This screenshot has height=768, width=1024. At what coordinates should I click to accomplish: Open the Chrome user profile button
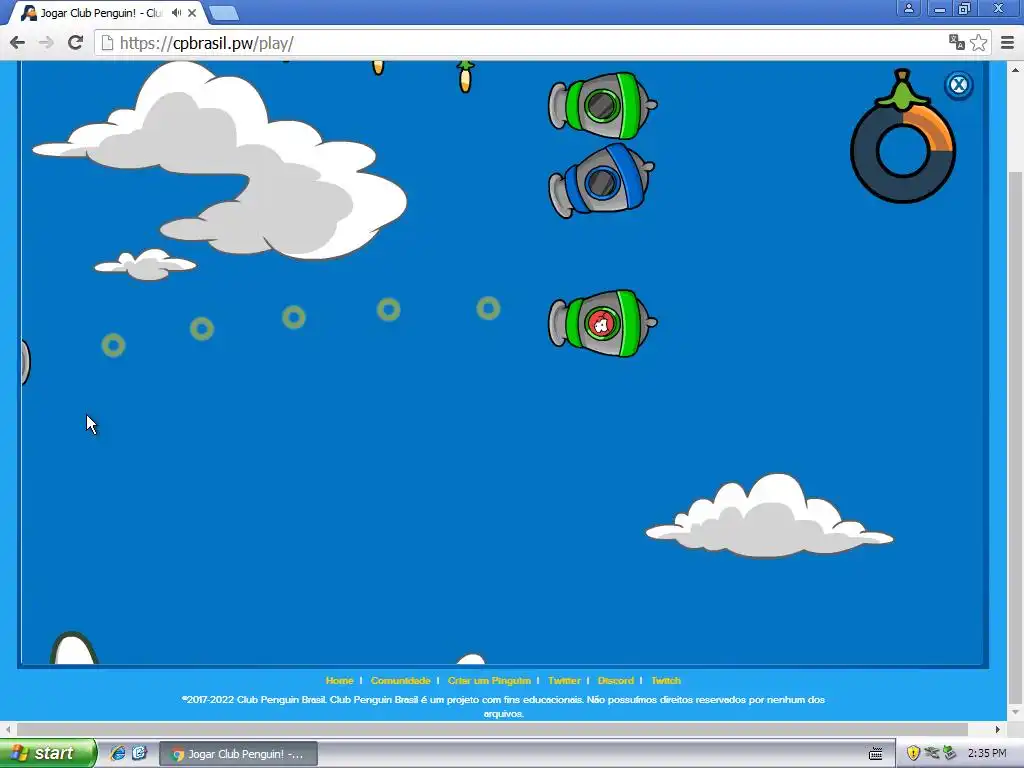908,8
